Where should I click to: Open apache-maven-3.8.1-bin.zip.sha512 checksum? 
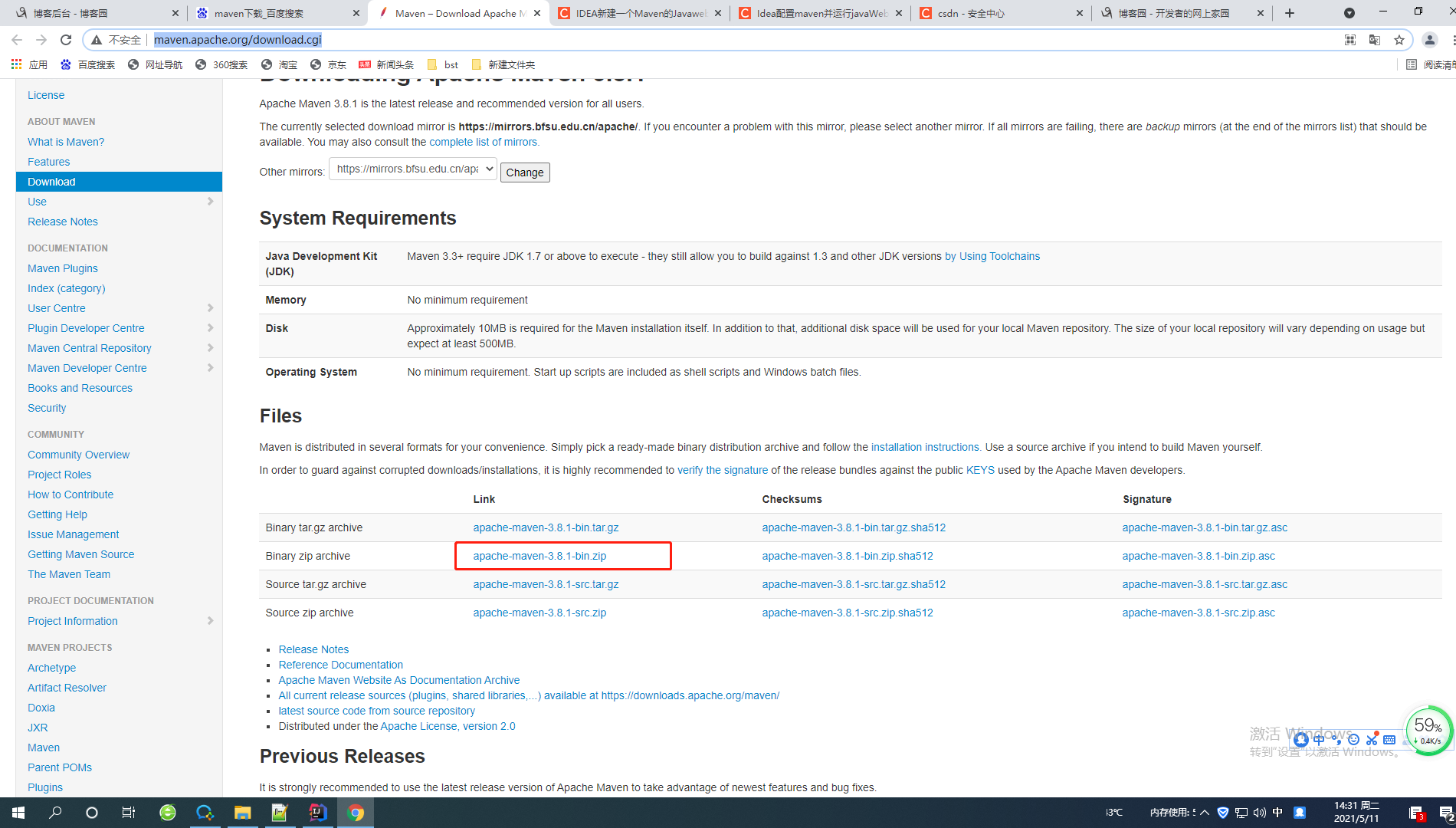pos(848,556)
